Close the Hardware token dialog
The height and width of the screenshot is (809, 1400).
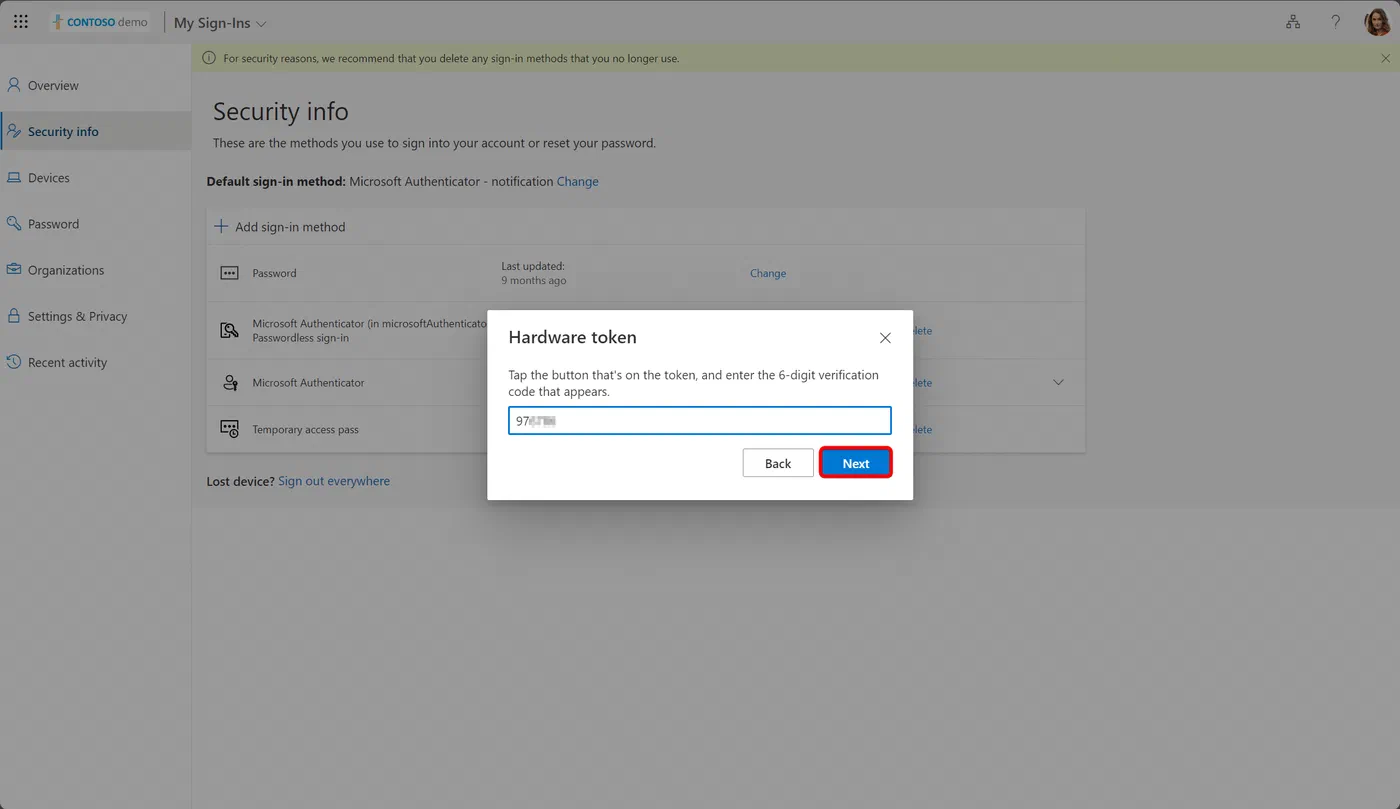point(885,338)
